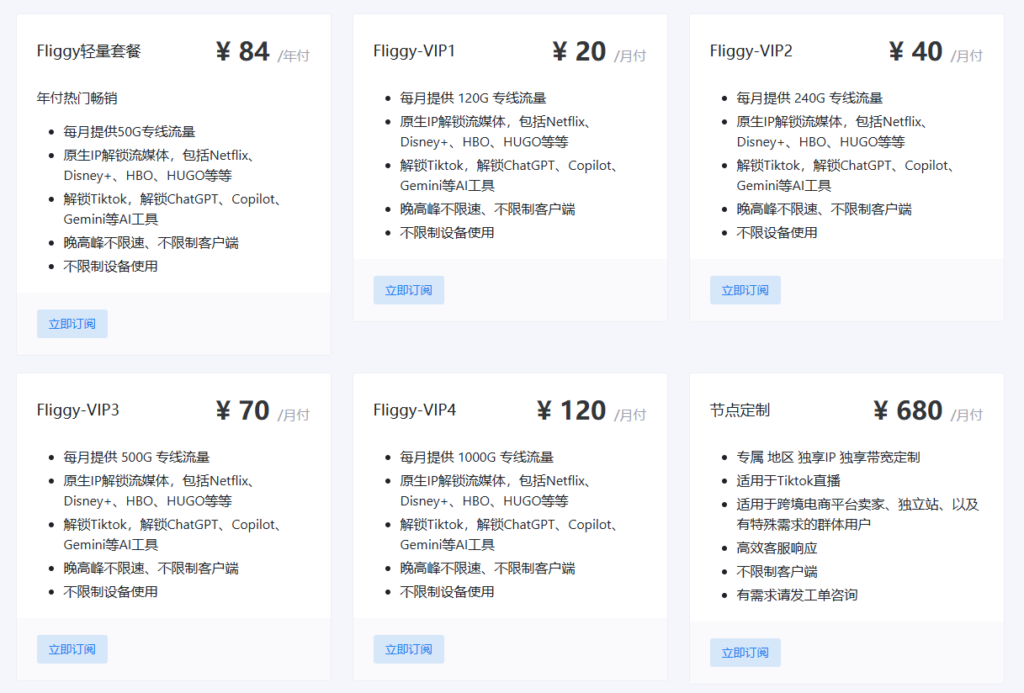
Task: Click the ¥ 20 monthly price
Action: [x=579, y=51]
